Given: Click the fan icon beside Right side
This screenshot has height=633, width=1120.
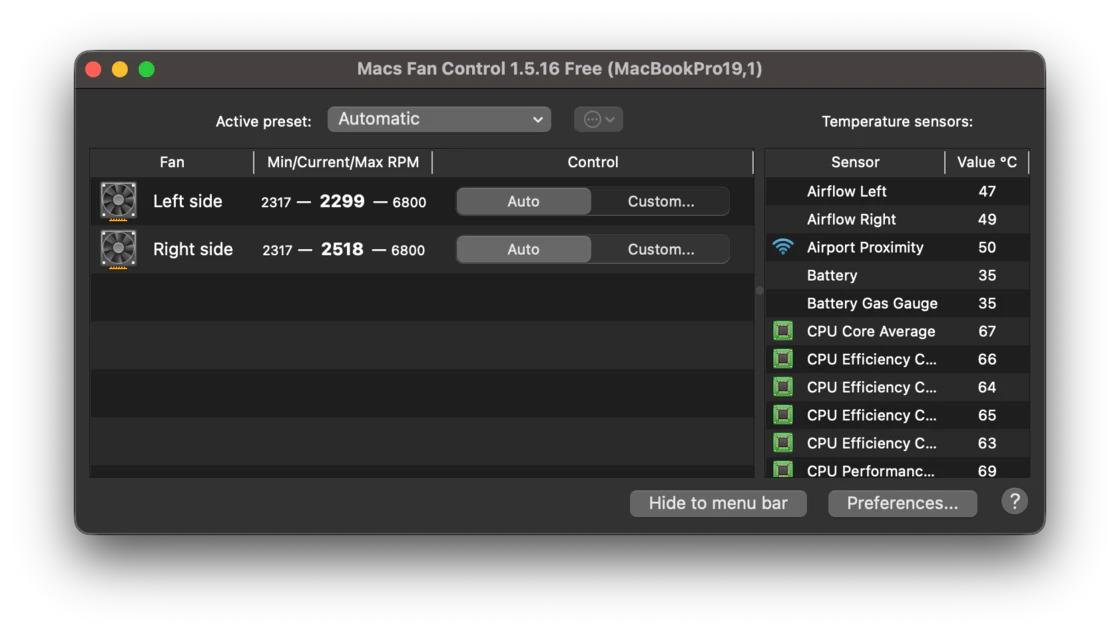Looking at the screenshot, I should pos(119,248).
